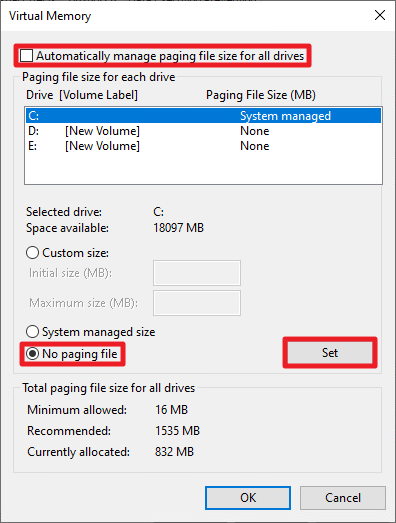Viewport: 396px width, 523px height.
Task: Click the Maximum size (MB) field
Action: 197,303
